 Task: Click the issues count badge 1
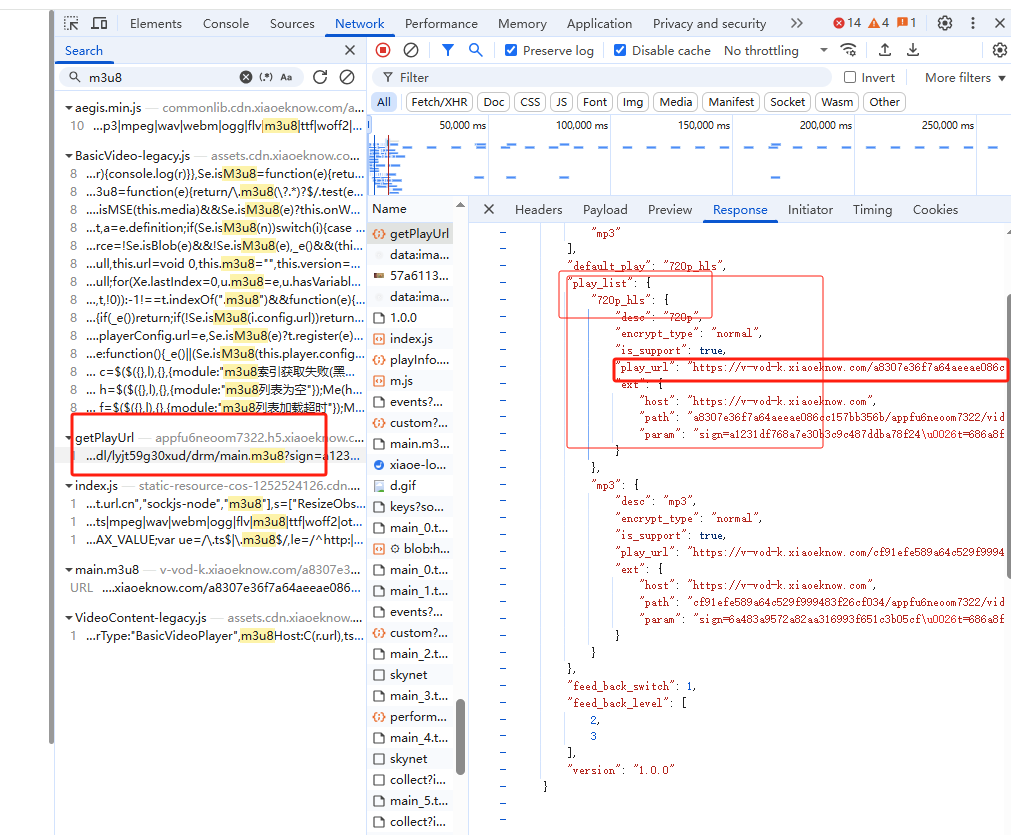tap(906, 23)
